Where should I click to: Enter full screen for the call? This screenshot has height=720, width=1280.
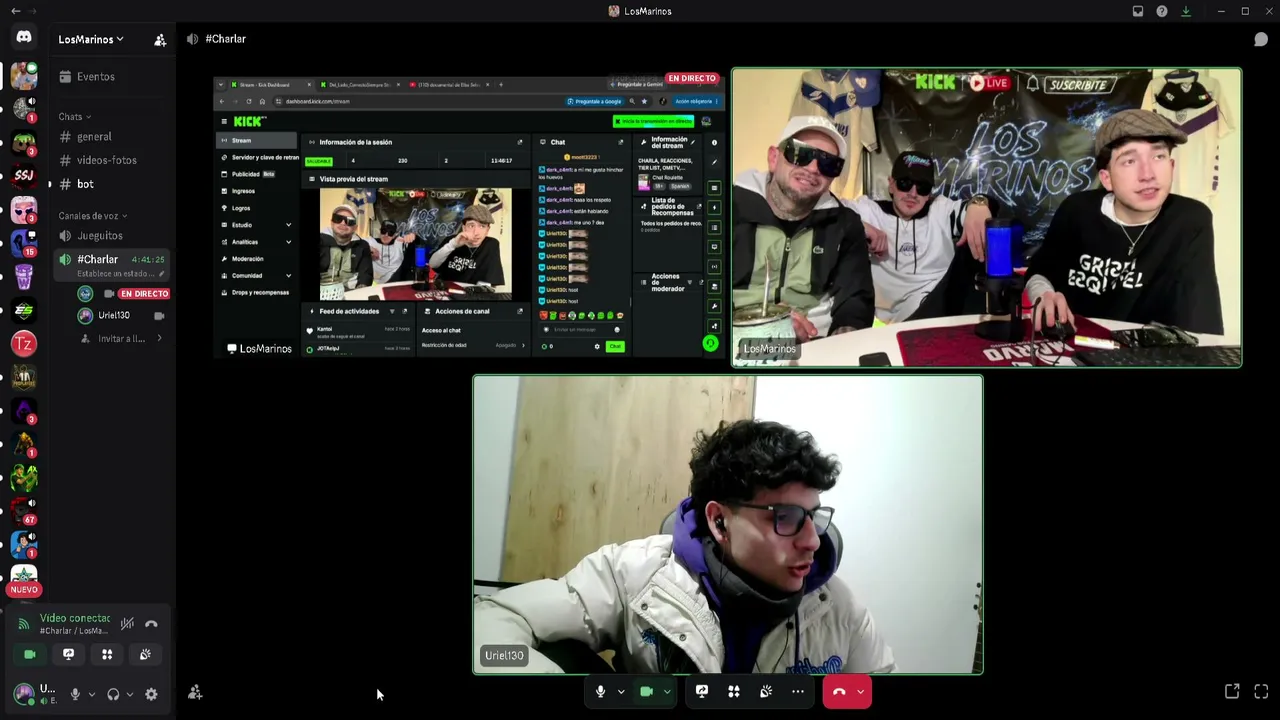click(1261, 691)
